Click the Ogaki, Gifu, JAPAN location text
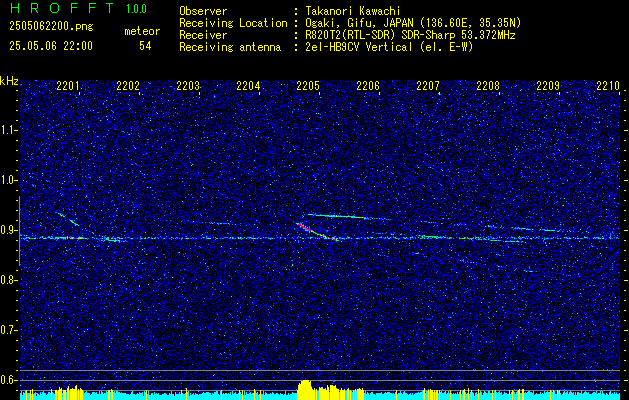 (411, 23)
